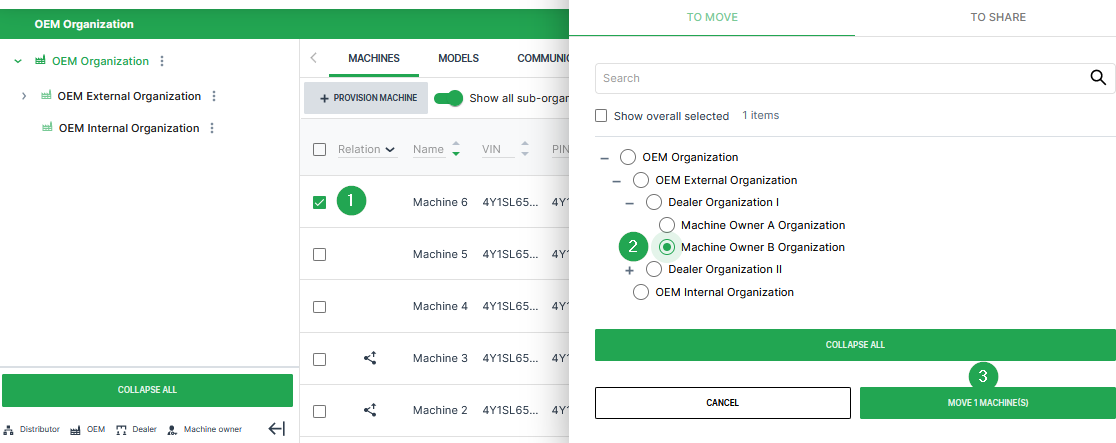Click in the organization Search field
This screenshot has height=443, width=1116.
click(840, 78)
